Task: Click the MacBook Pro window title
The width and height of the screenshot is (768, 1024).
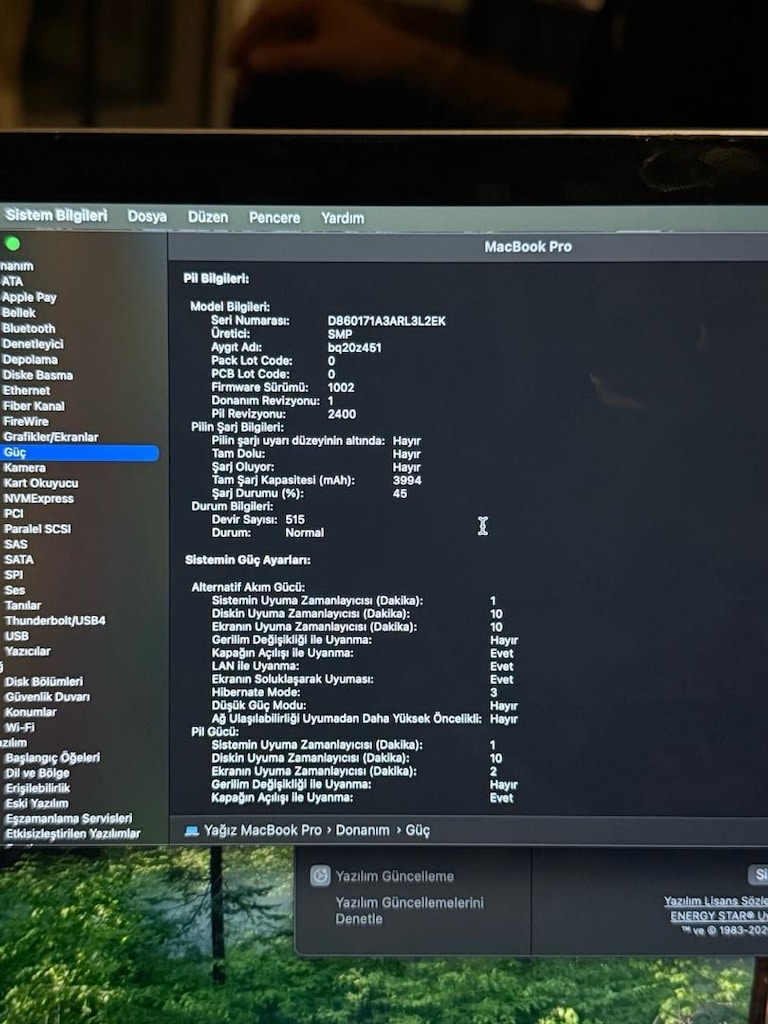Action: click(528, 247)
